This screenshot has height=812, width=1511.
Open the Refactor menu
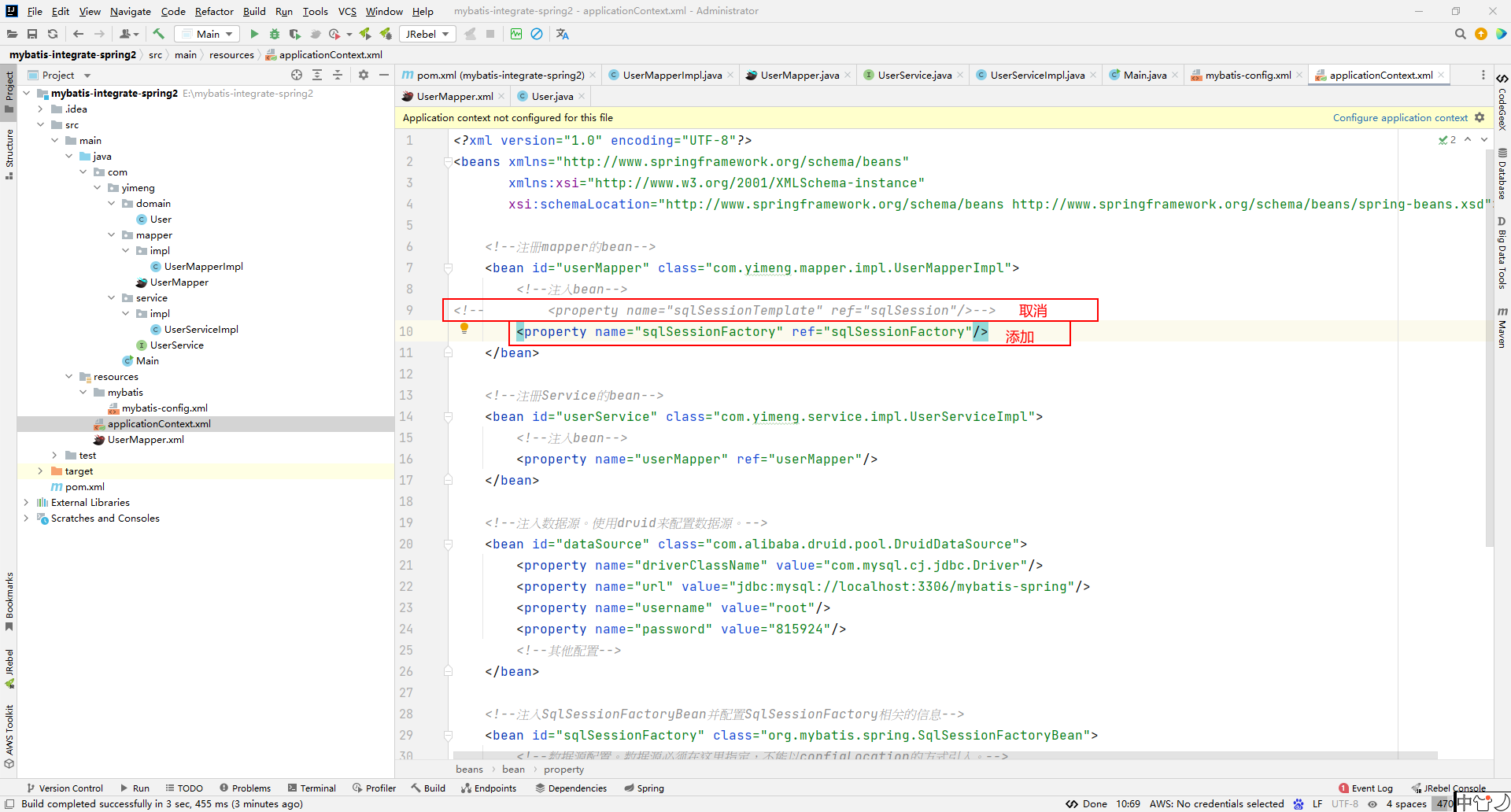(214, 11)
